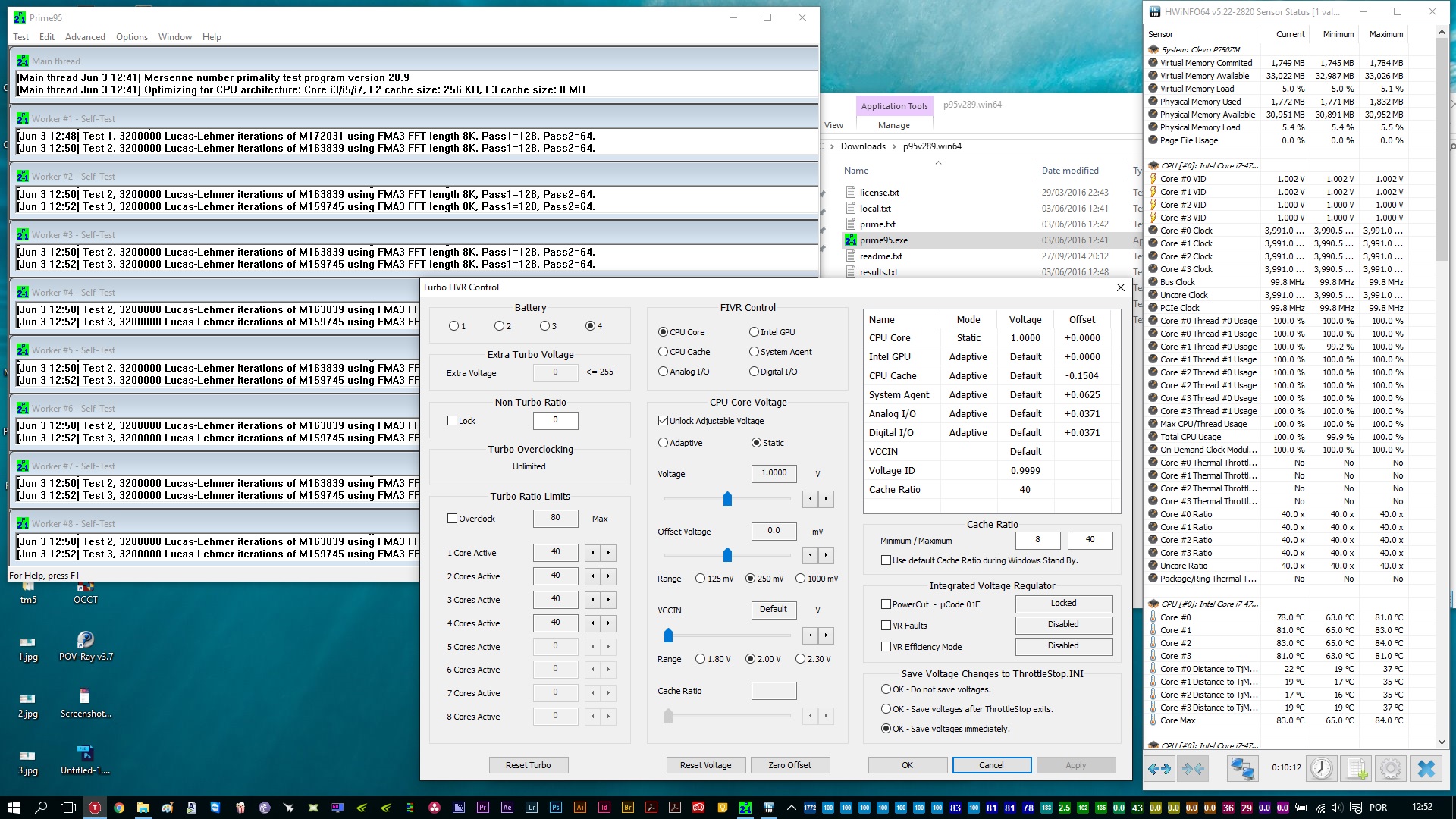Open Windows Start menu
The image size is (1456, 819).
[13, 808]
